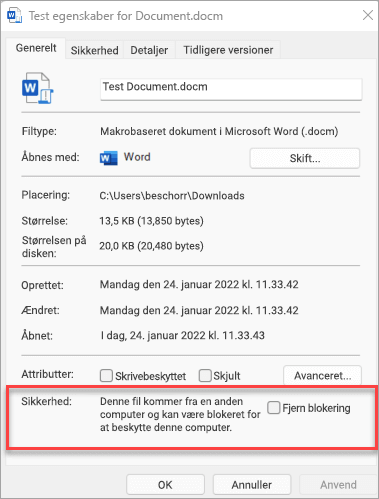
Task: Click the Annuller button
Action: (x=252, y=484)
